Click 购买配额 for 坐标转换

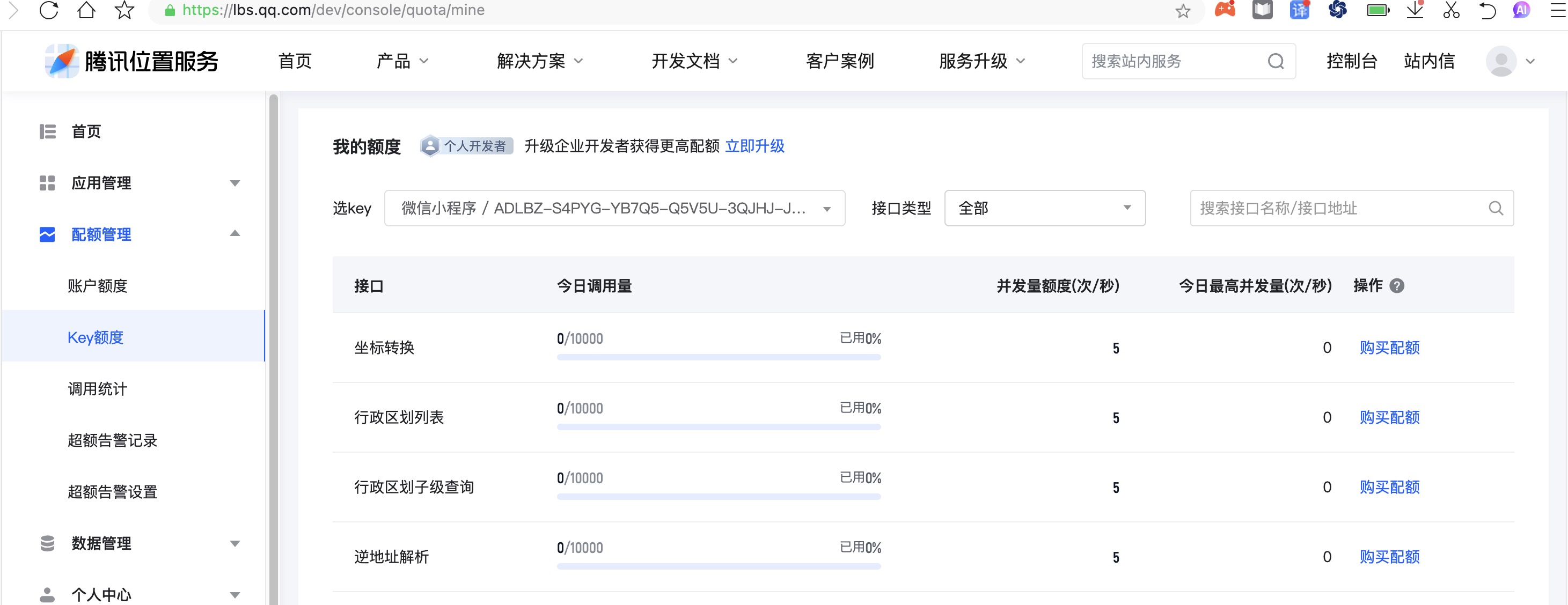point(1390,348)
